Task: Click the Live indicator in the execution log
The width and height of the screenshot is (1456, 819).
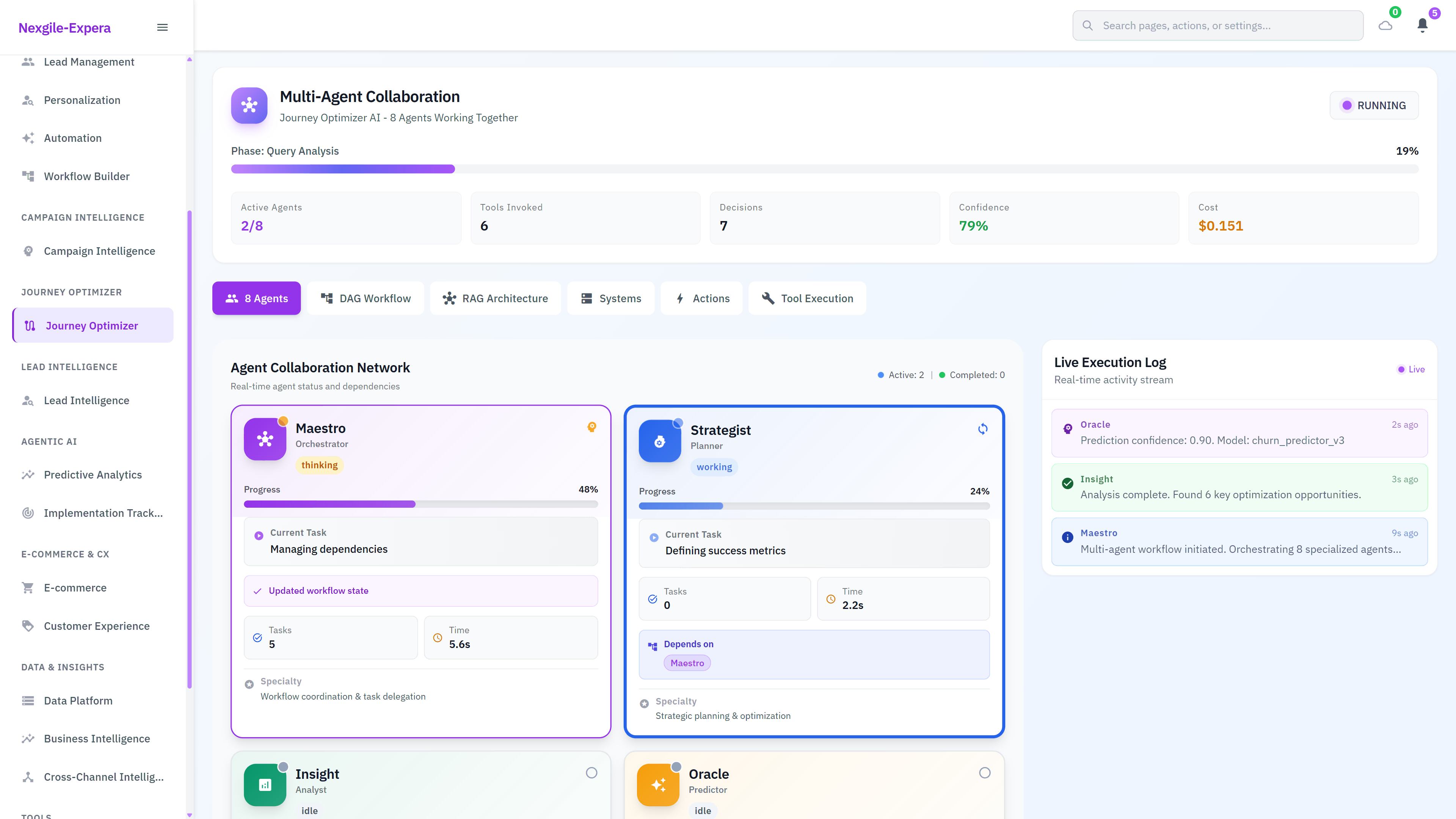Action: 1411,369
